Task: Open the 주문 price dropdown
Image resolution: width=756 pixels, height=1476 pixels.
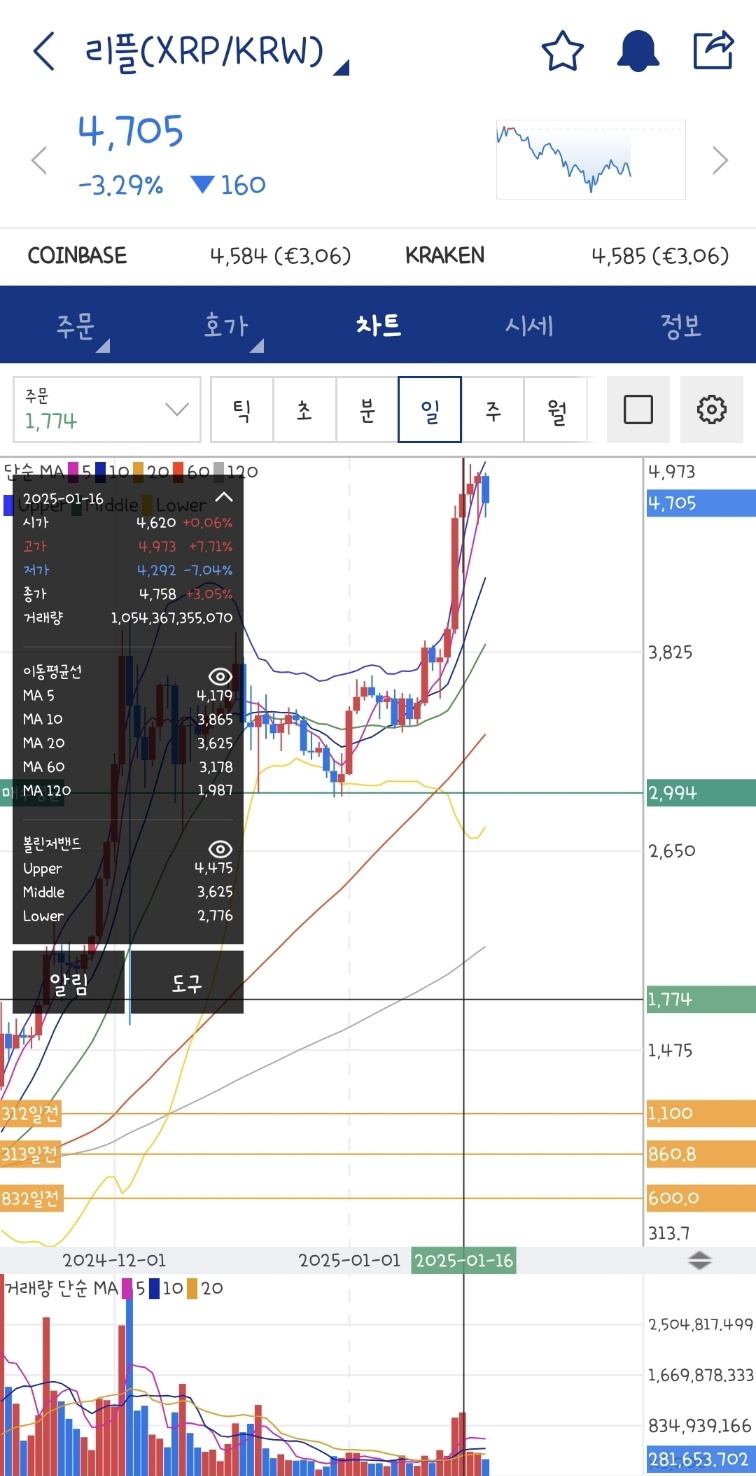Action: [x=107, y=409]
